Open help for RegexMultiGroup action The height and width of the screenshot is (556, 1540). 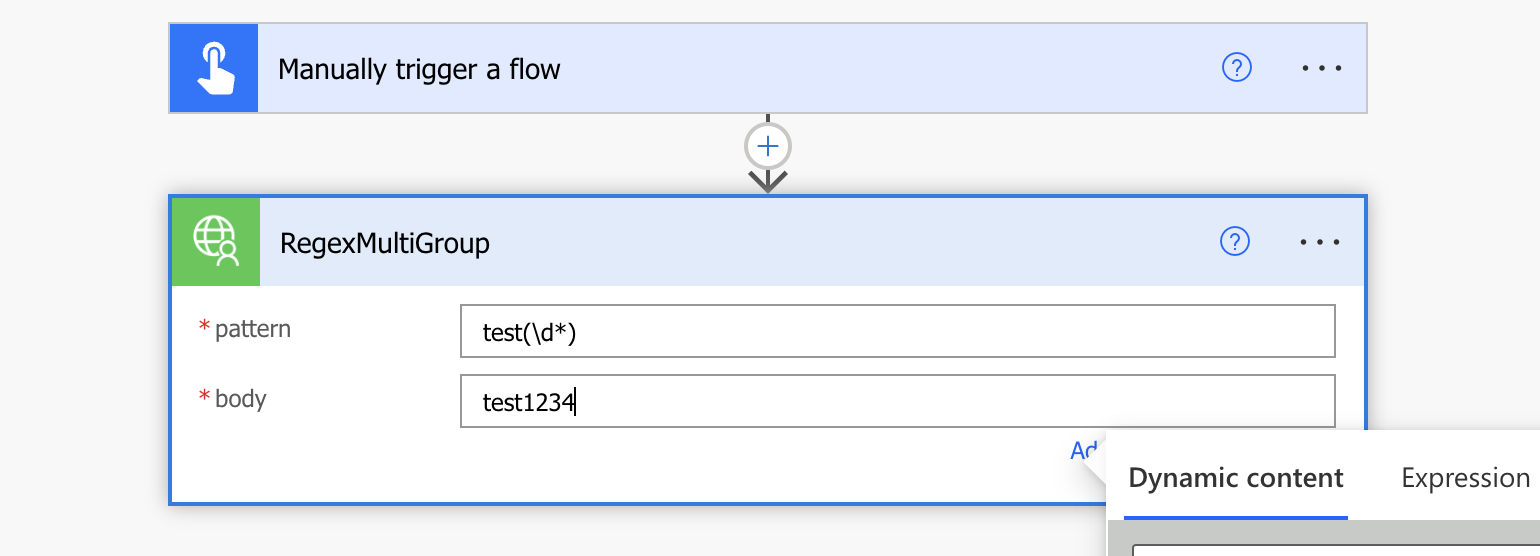tap(1236, 241)
